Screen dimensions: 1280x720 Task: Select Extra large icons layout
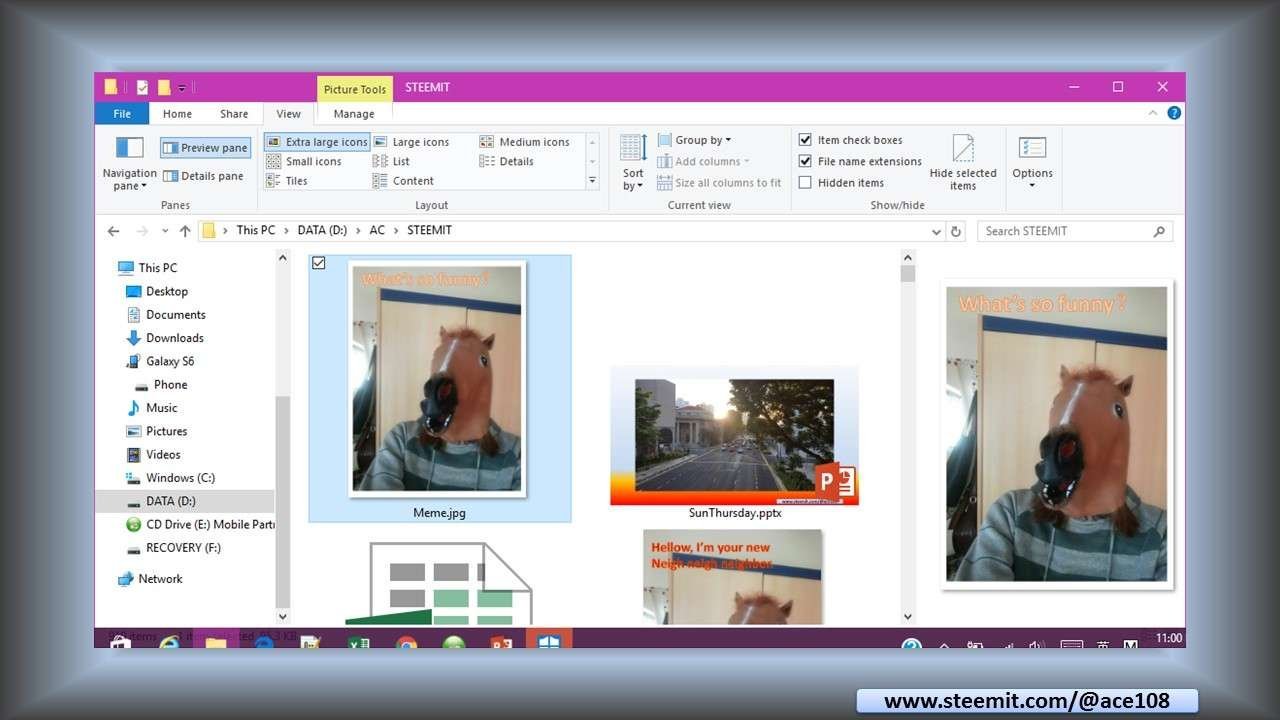pyautogui.click(x=317, y=142)
